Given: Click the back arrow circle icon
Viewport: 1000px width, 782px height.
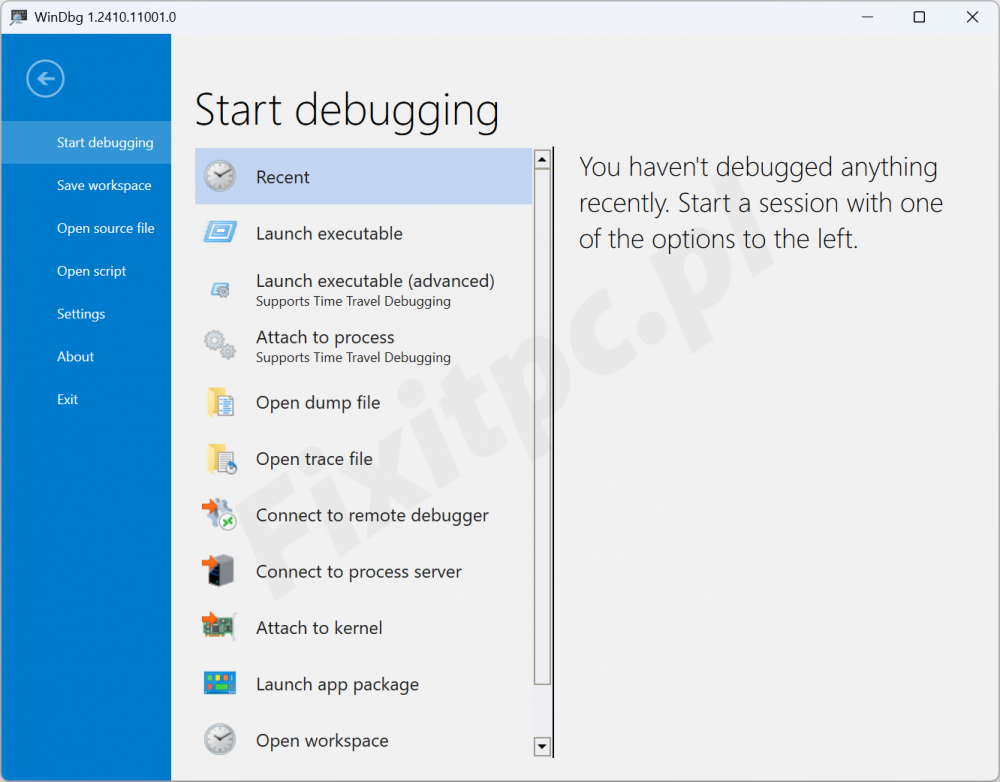Looking at the screenshot, I should point(46,79).
